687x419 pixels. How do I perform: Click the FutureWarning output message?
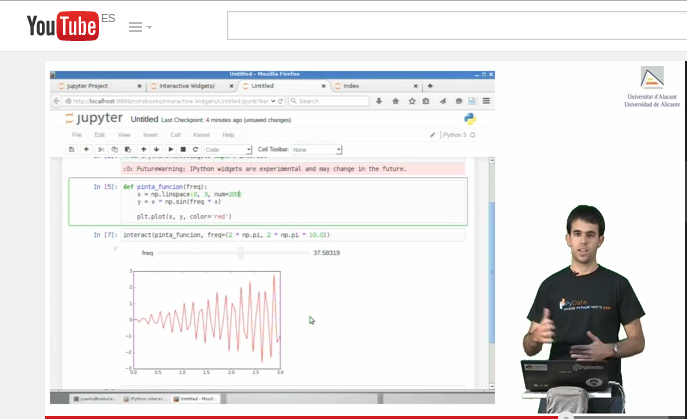click(x=293, y=169)
